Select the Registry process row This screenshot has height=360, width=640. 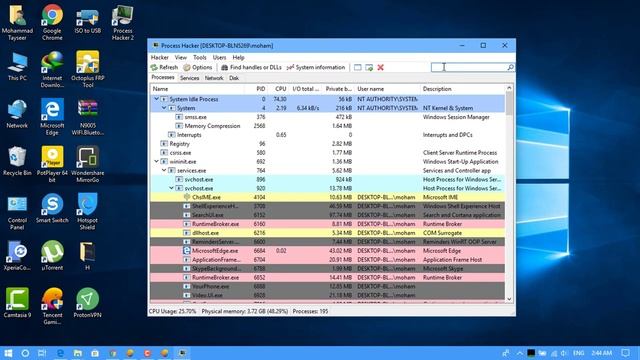coord(327,144)
